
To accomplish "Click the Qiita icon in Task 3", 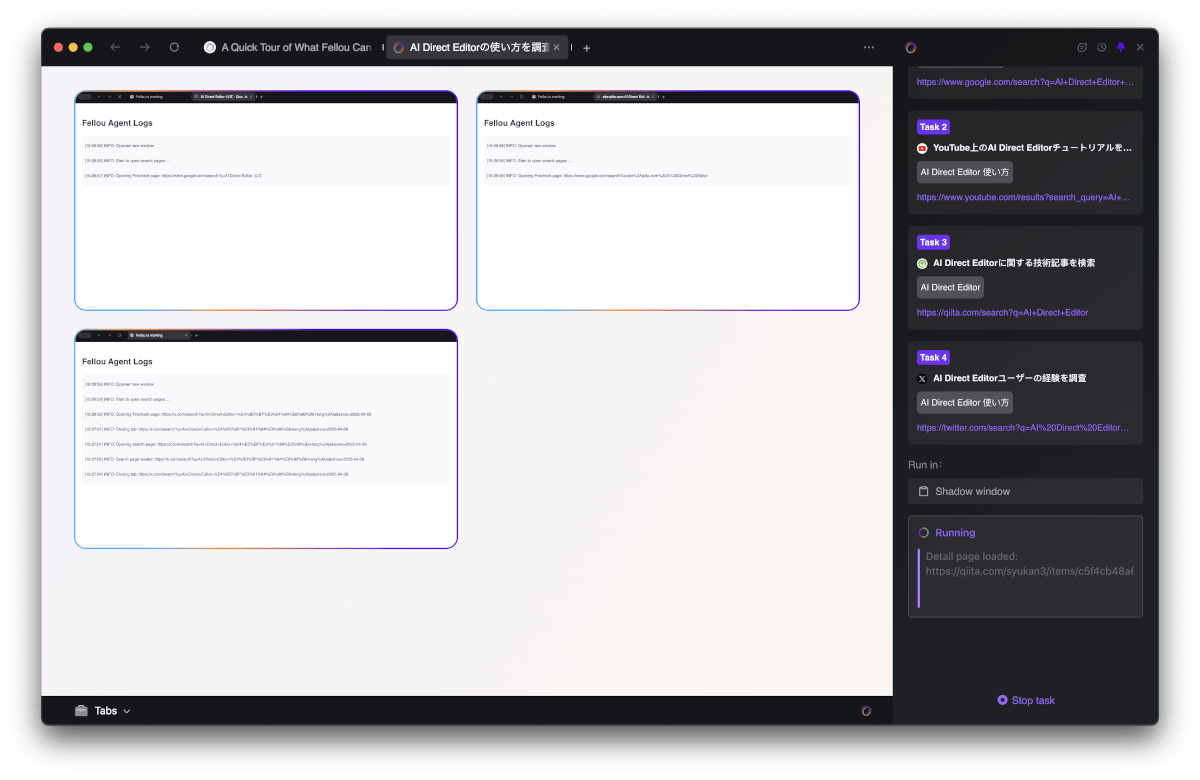I will [x=923, y=263].
